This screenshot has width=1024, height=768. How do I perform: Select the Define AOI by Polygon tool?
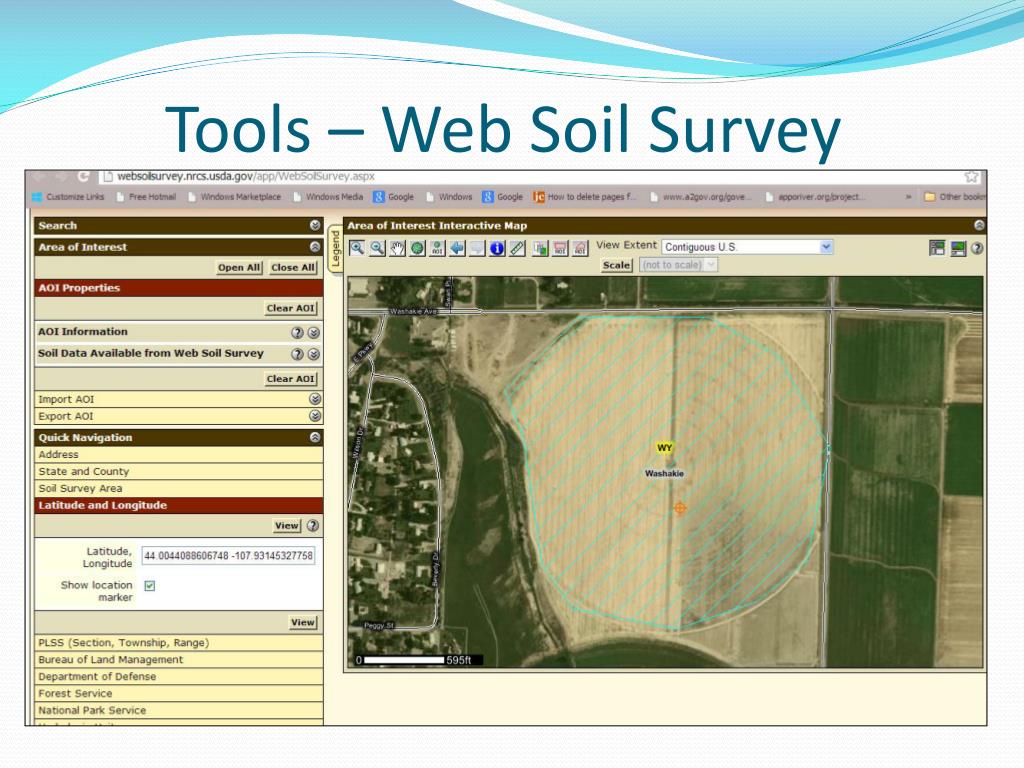[580, 248]
